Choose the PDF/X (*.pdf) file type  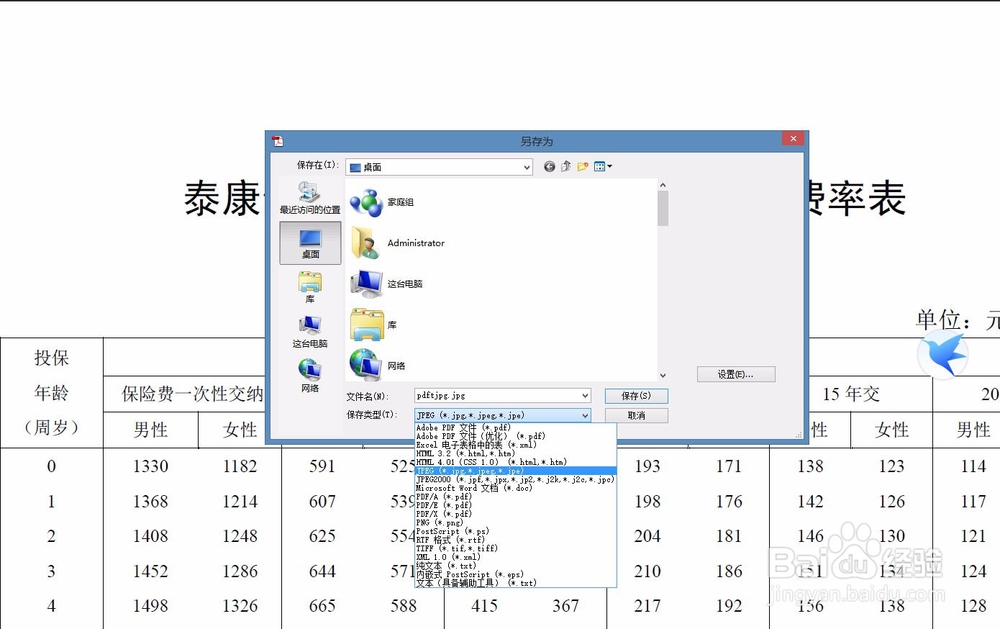click(515, 514)
